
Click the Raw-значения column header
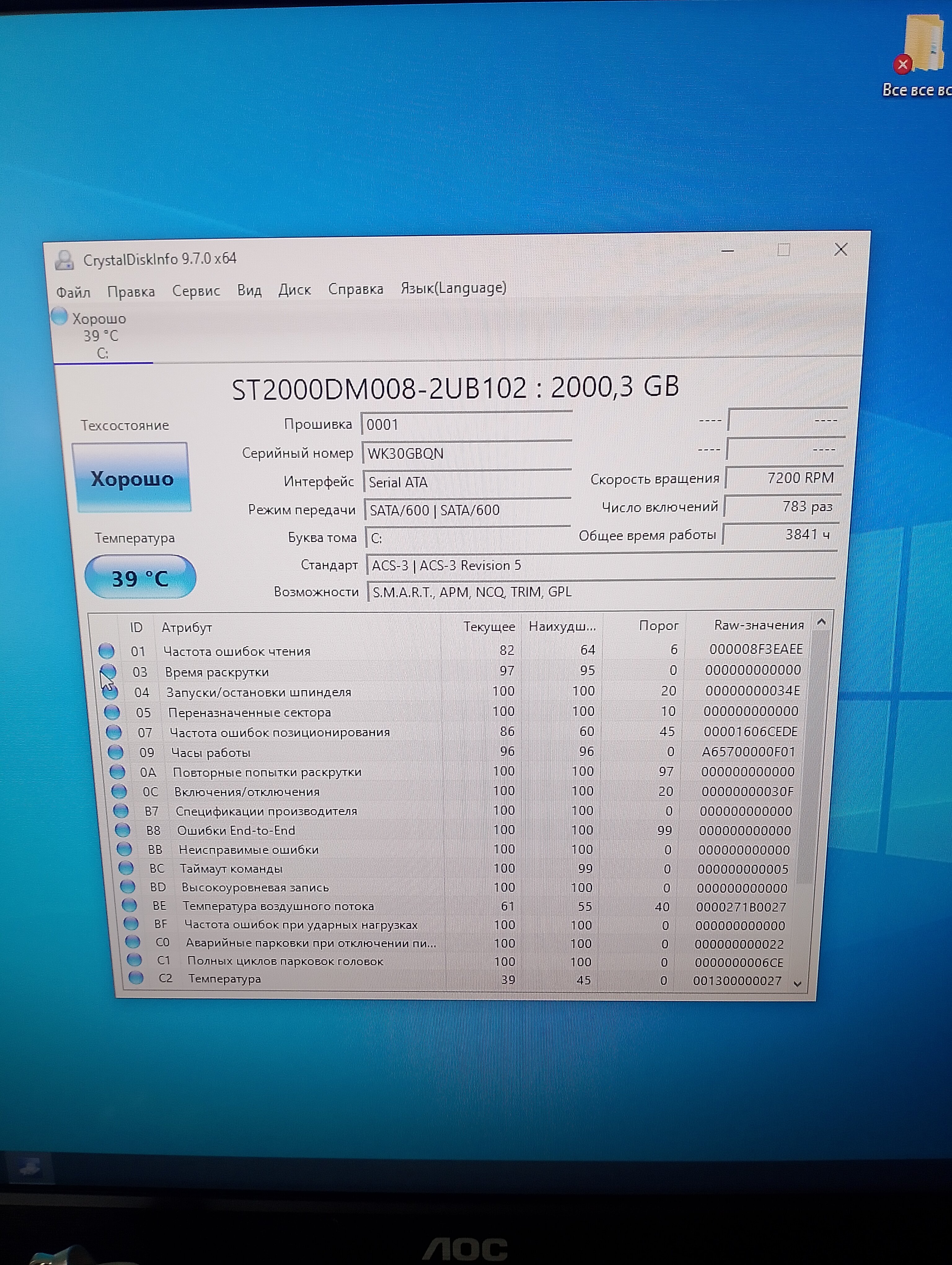(x=758, y=625)
